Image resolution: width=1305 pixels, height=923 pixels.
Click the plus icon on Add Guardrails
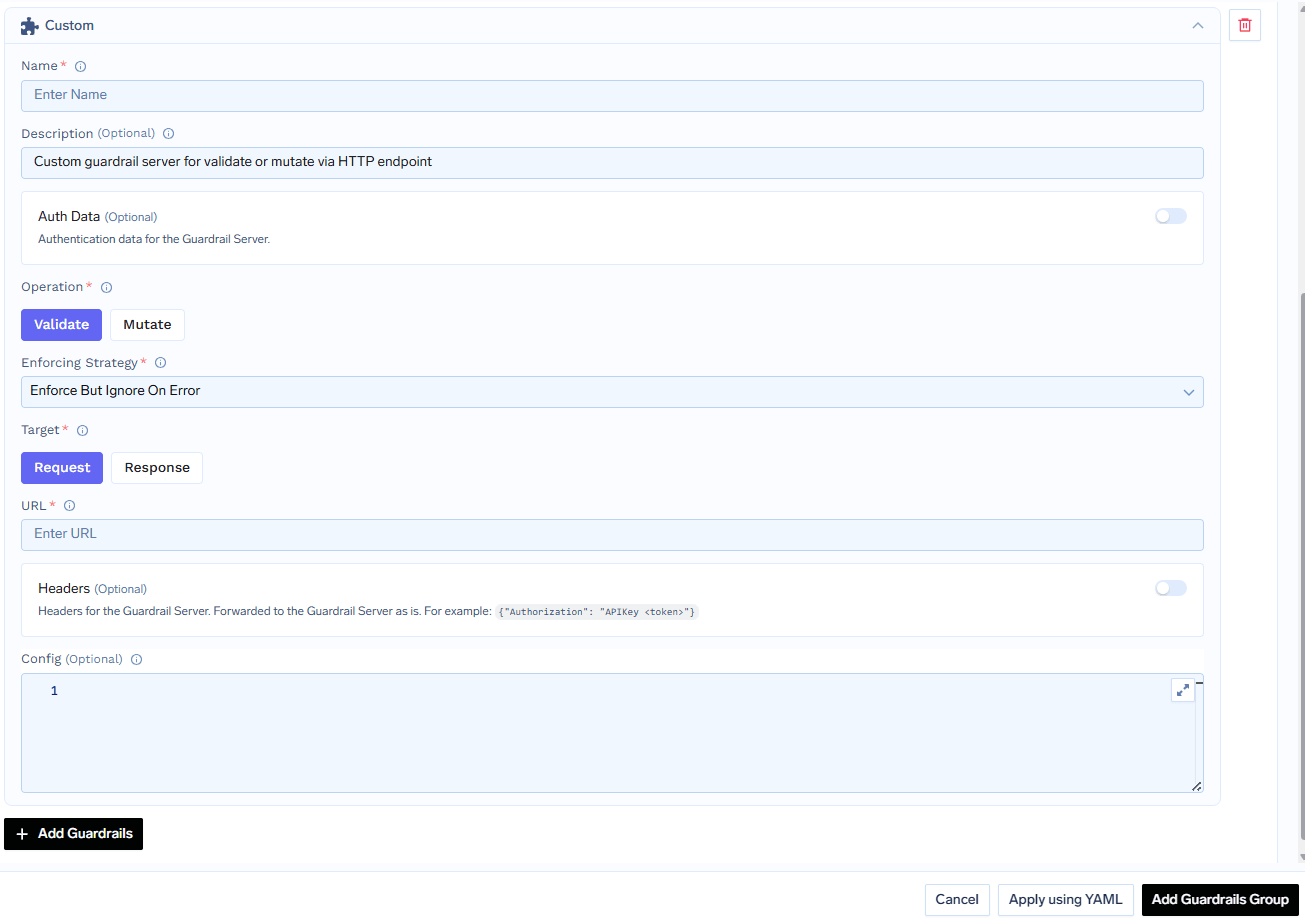pos(22,834)
